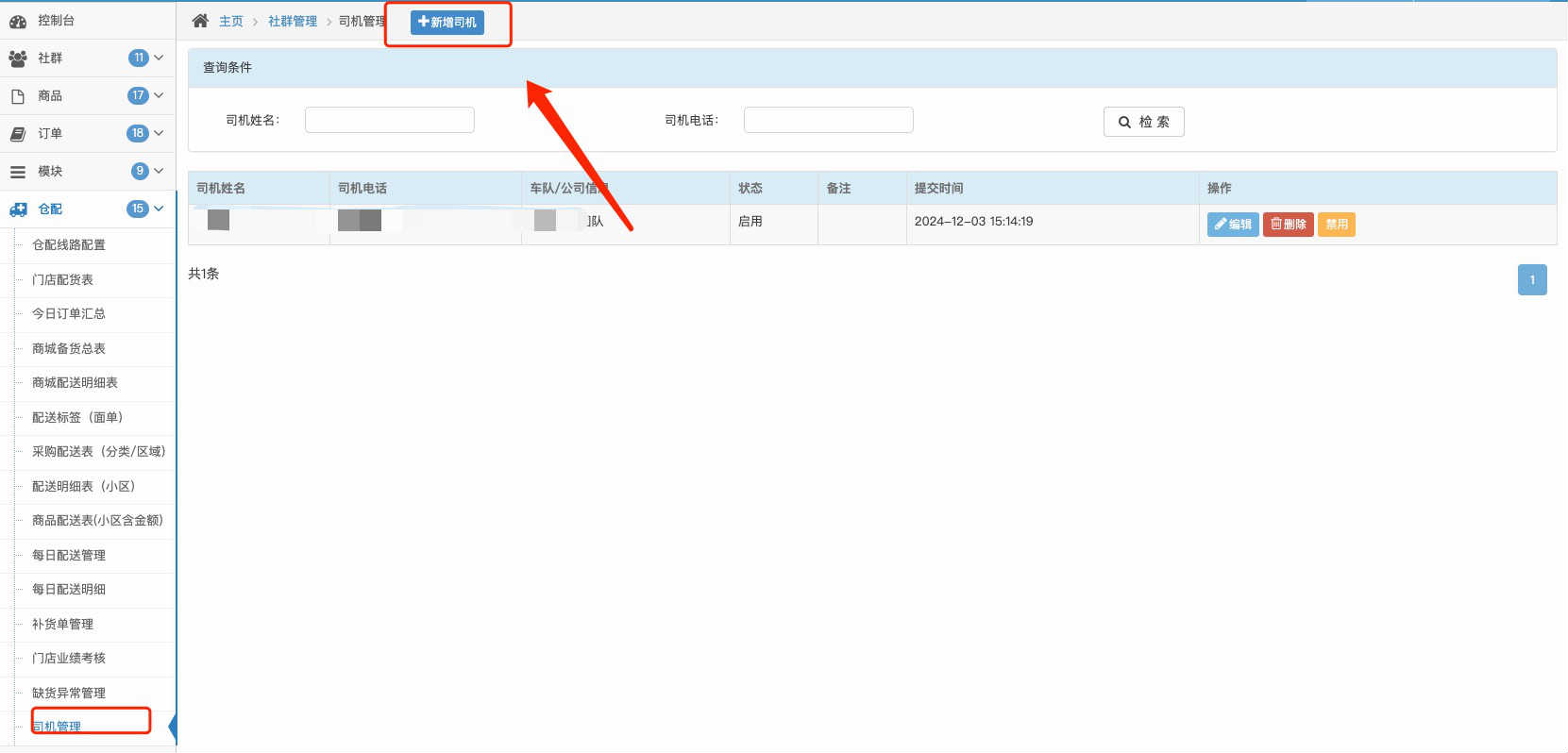Click the 共1条 record count

[204, 274]
